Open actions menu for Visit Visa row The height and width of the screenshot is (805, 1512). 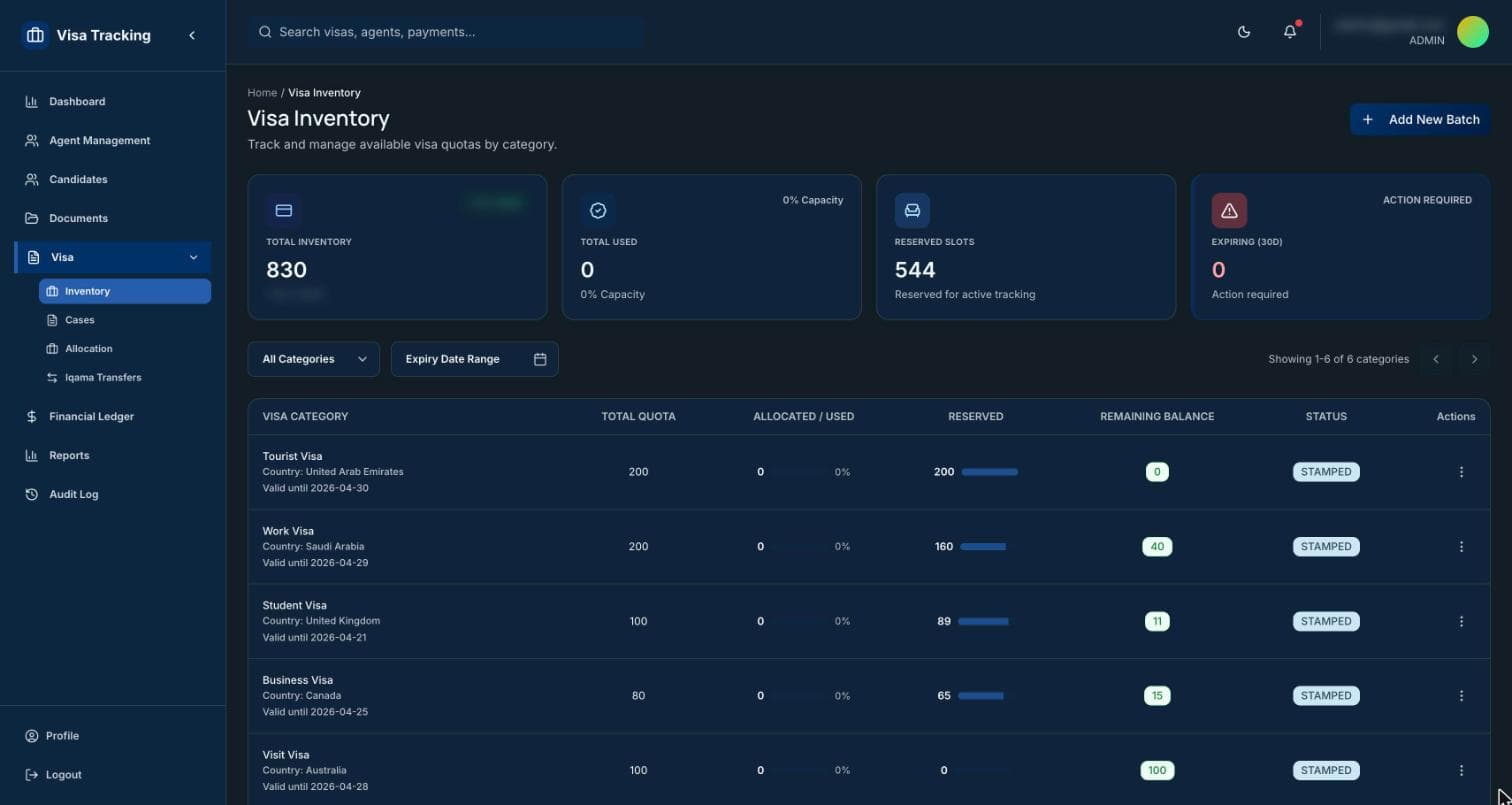point(1461,771)
